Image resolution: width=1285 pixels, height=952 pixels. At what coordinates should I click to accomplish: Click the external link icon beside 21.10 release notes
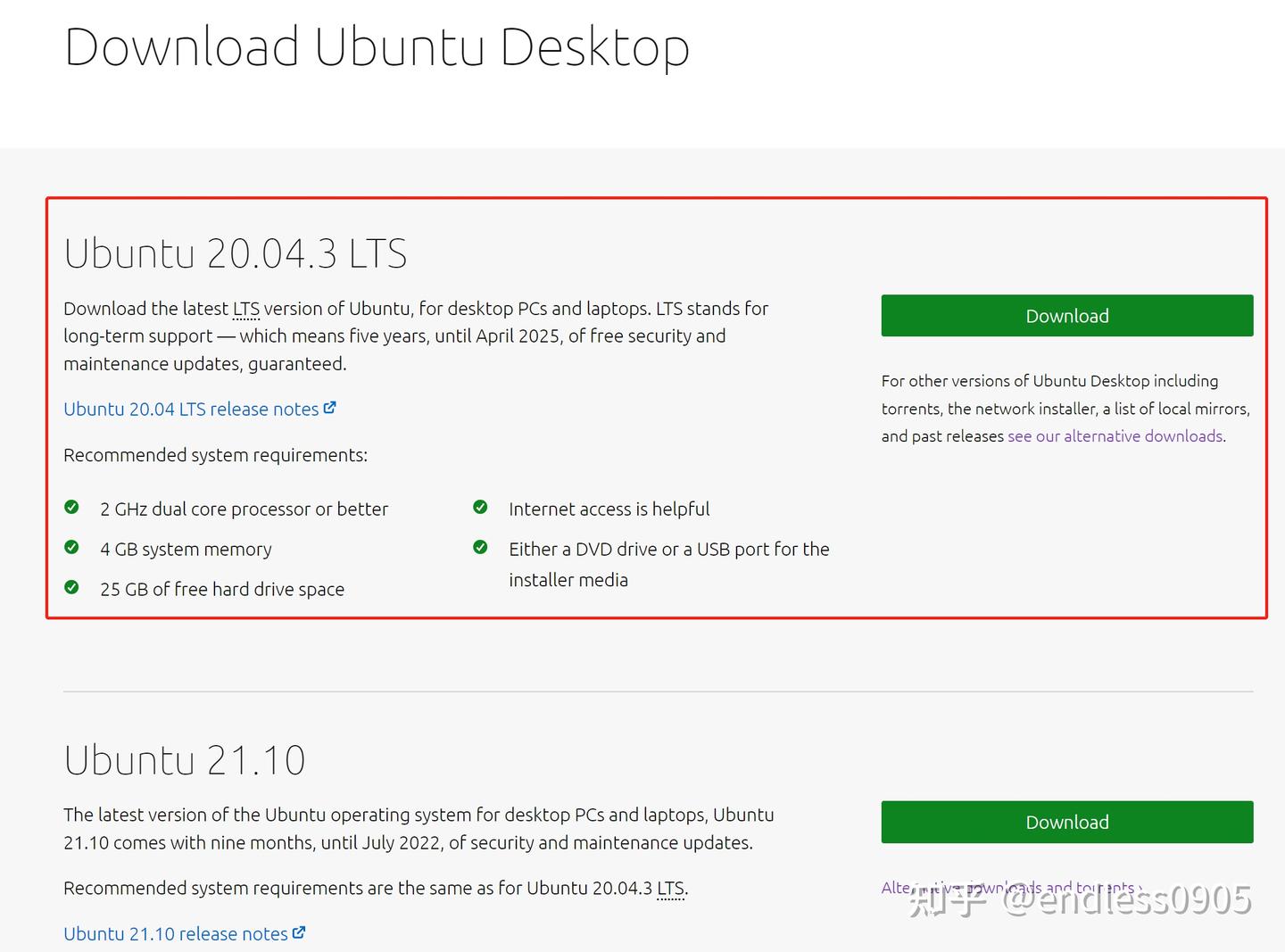click(x=301, y=932)
